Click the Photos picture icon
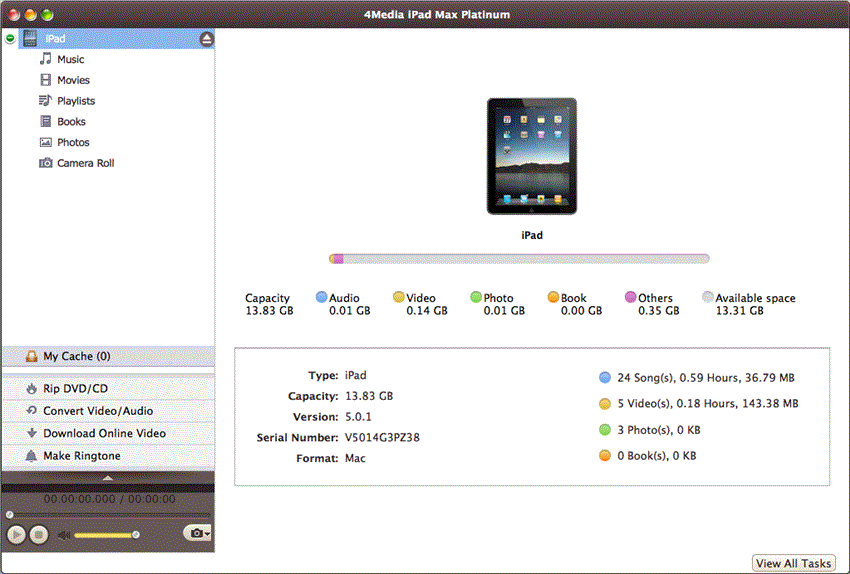The height and width of the screenshot is (574, 850). tap(46, 142)
